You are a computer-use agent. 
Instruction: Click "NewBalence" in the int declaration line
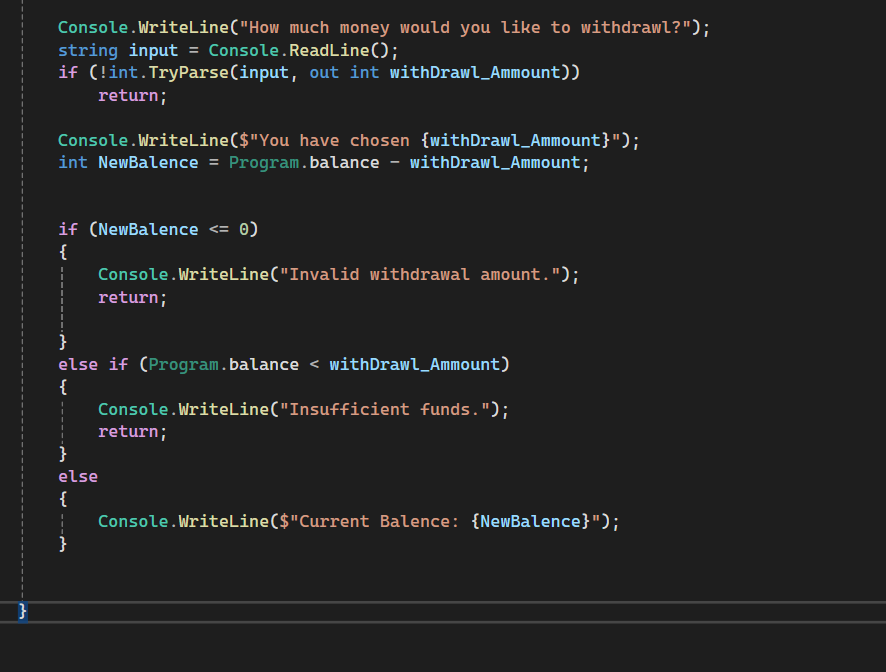148,163
